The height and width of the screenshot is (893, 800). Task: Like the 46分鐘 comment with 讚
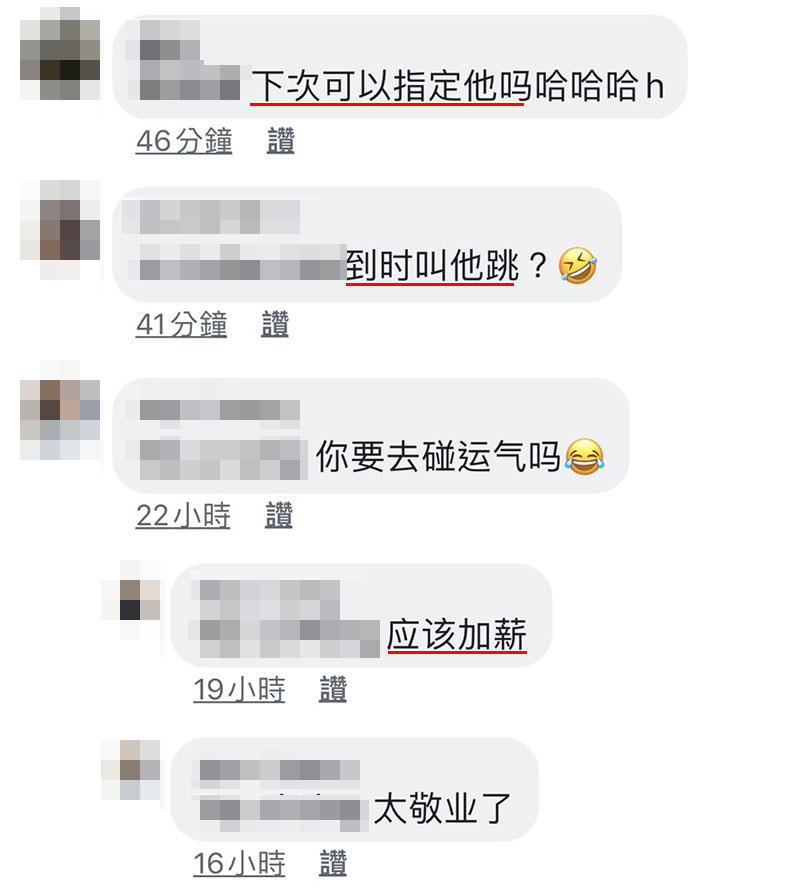281,141
